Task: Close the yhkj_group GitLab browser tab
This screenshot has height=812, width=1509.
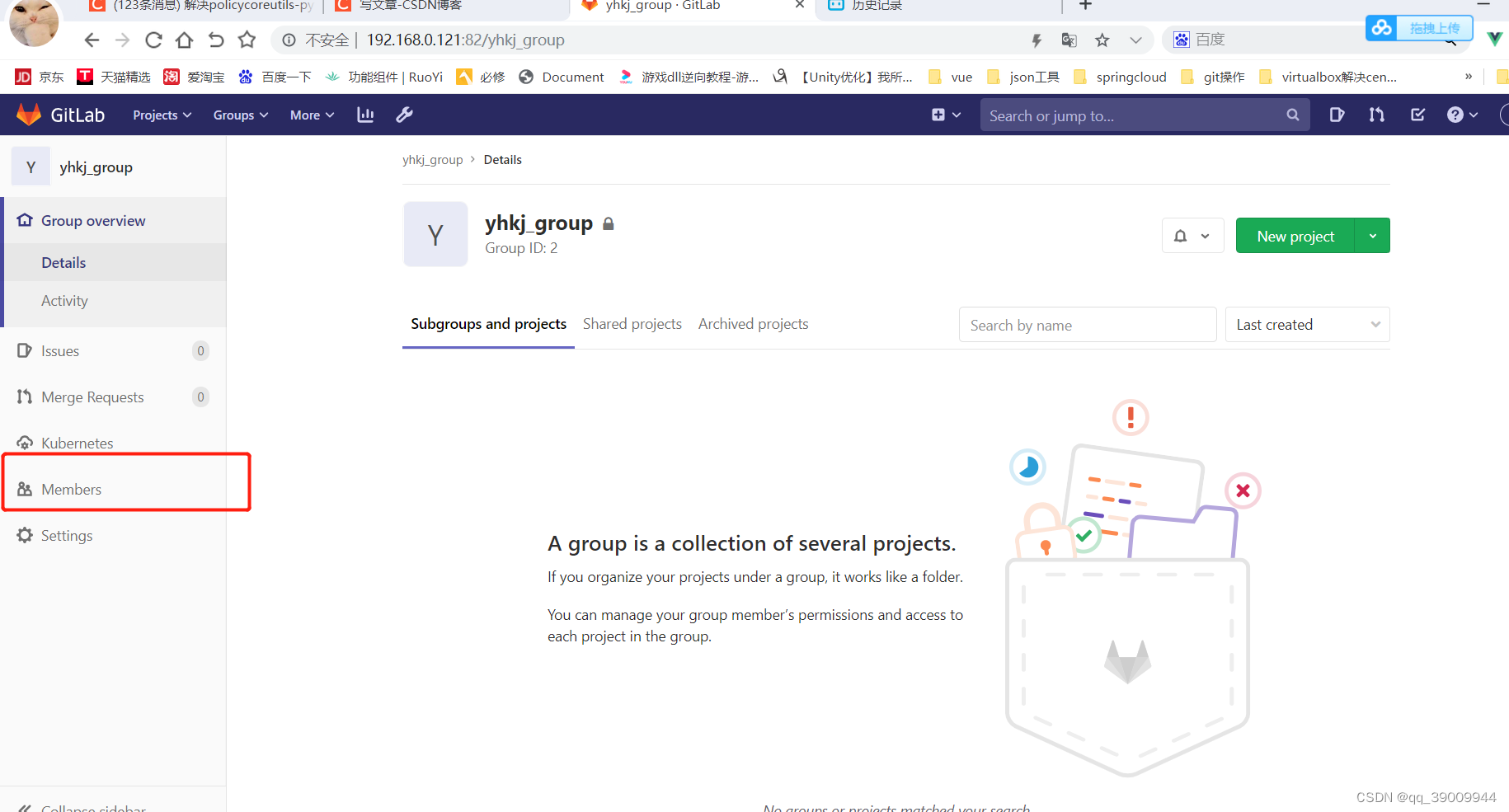Action: tap(799, 5)
